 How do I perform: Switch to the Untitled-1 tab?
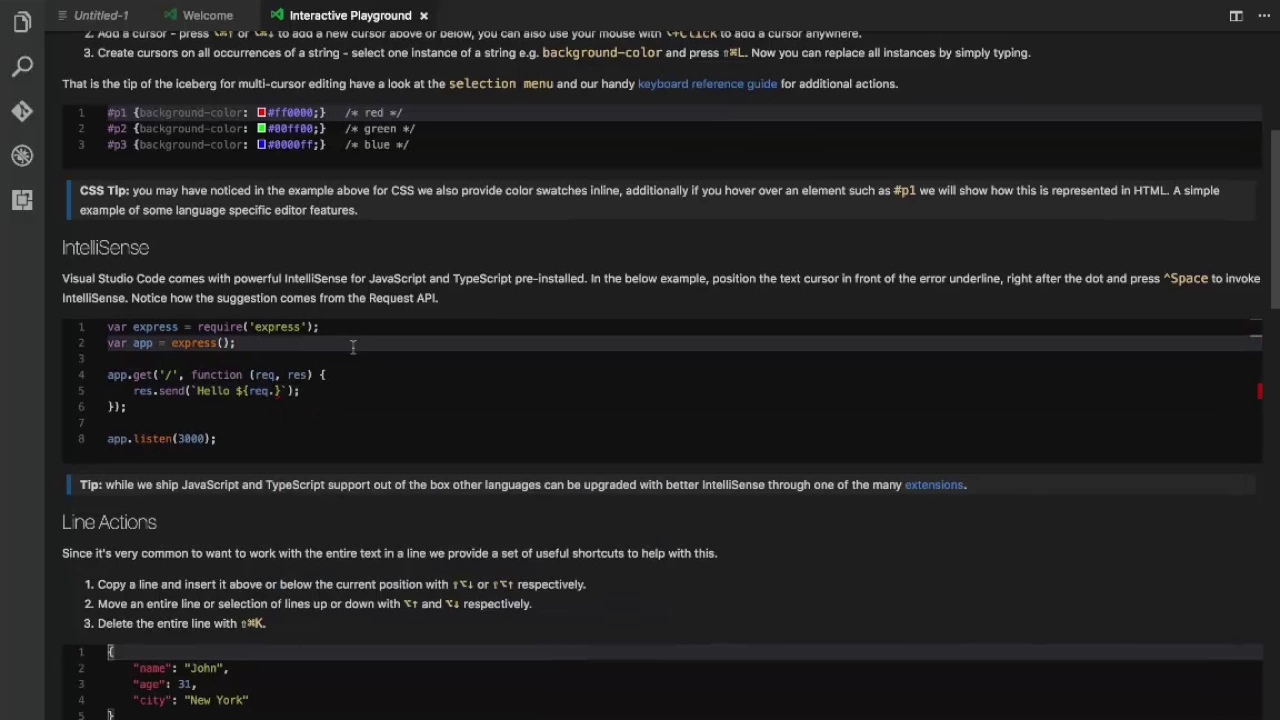click(100, 16)
